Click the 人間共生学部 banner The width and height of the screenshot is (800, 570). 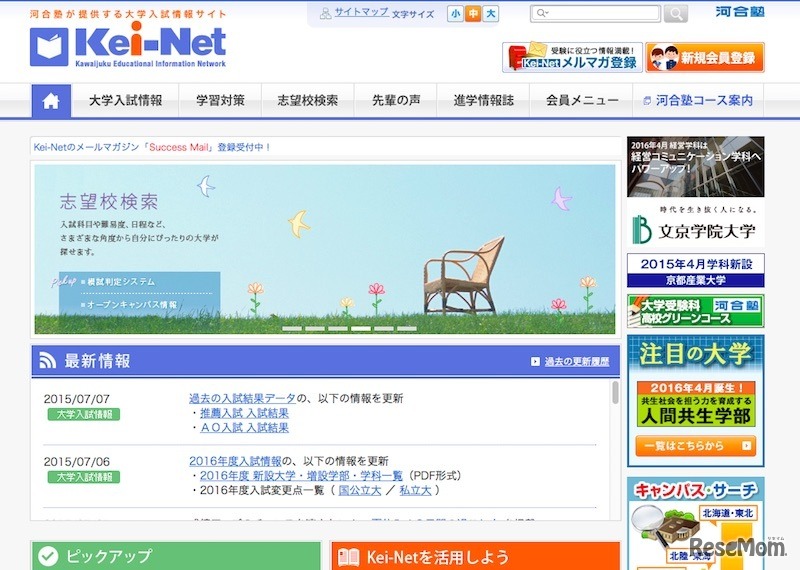click(x=696, y=403)
